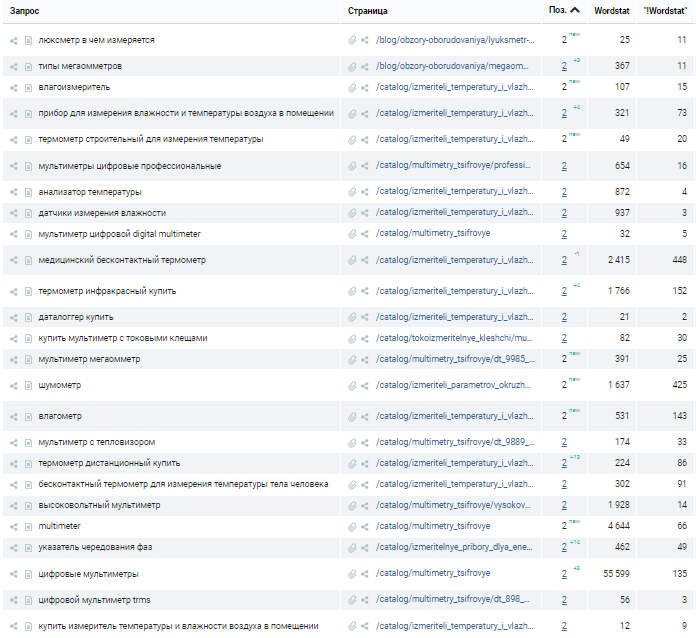This screenshot has height=638, width=696.
Task: Click the share icon beside 'мультиметры цифровые профессиональные' page URL
Action: click(x=365, y=166)
